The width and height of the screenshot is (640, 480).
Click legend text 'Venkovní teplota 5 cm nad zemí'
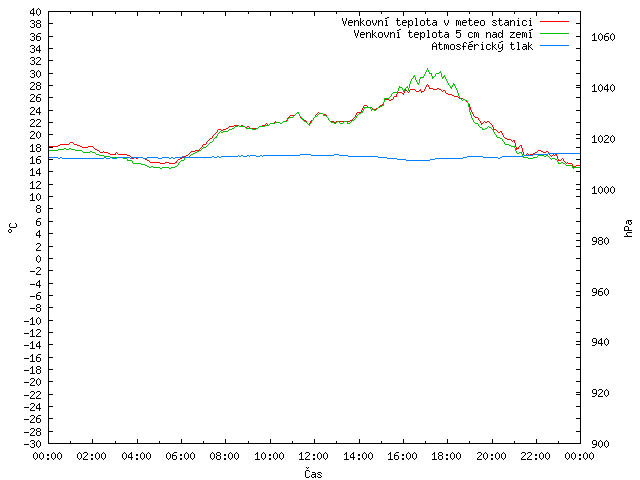click(443, 34)
